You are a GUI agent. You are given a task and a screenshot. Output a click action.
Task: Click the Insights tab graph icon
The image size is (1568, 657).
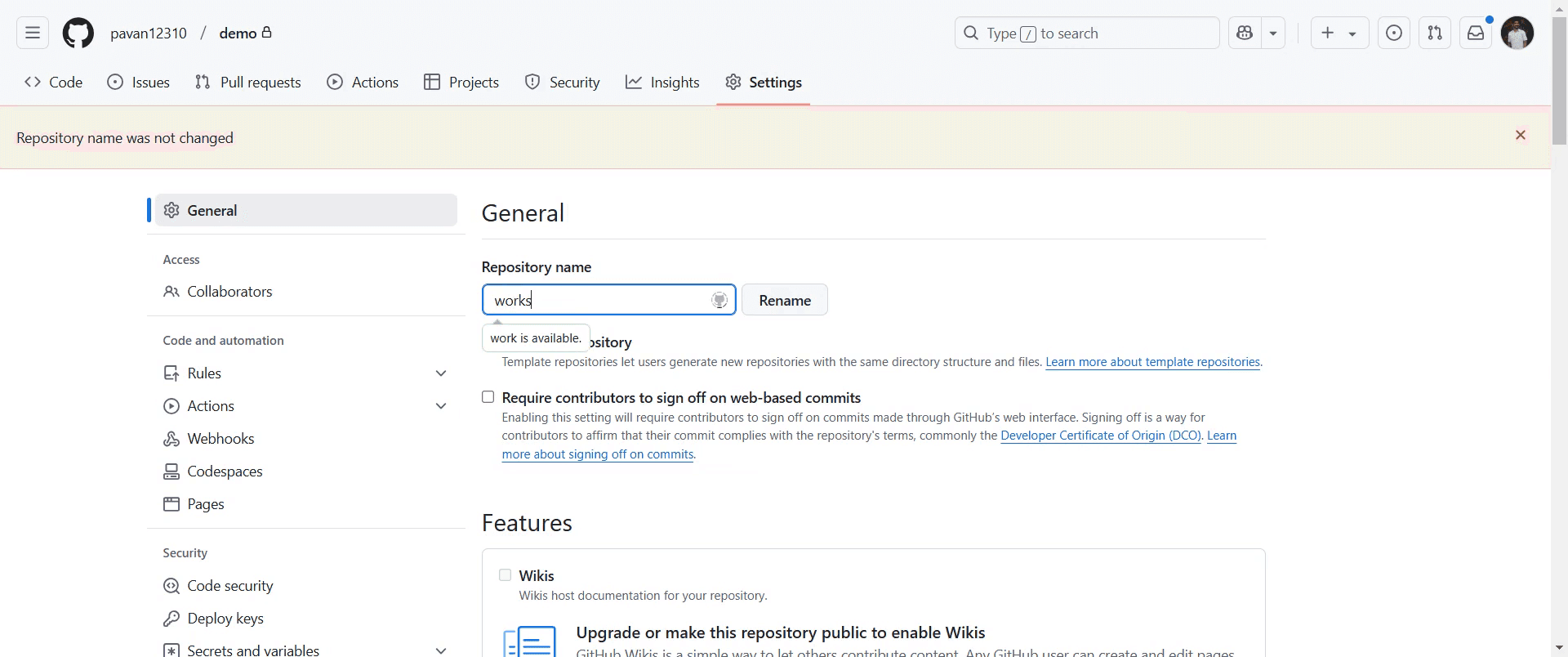point(634,83)
